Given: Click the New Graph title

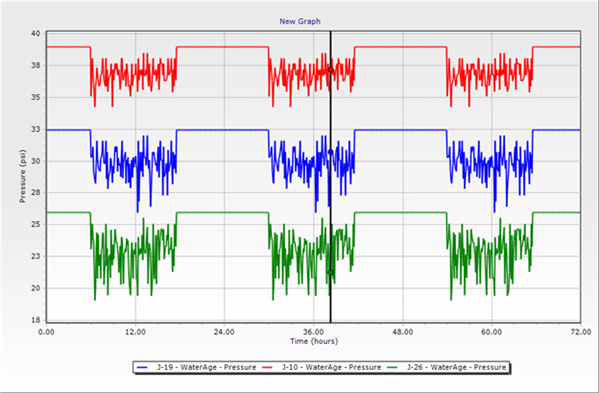Looking at the screenshot, I should pyautogui.click(x=300, y=21).
